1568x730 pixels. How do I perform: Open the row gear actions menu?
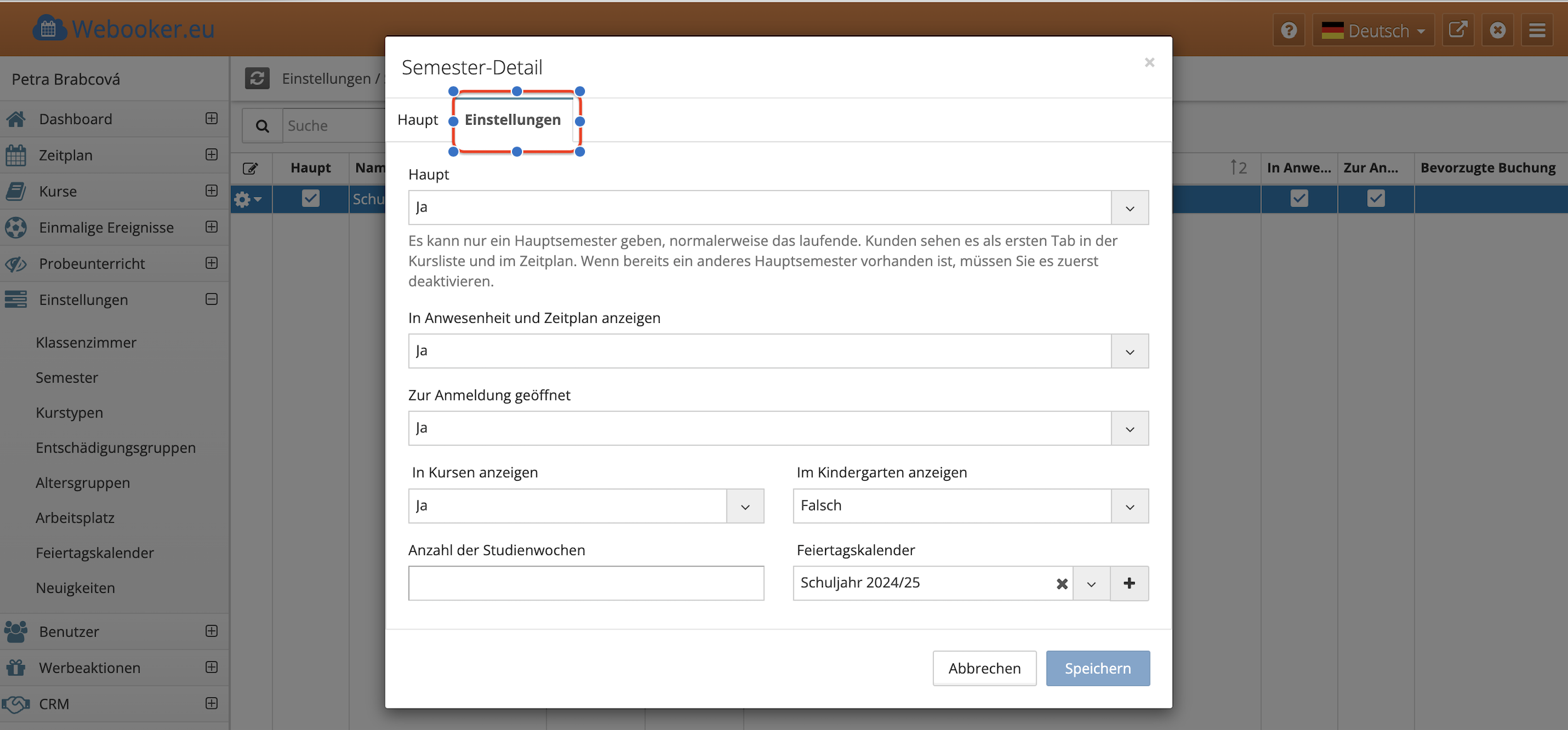(x=248, y=199)
